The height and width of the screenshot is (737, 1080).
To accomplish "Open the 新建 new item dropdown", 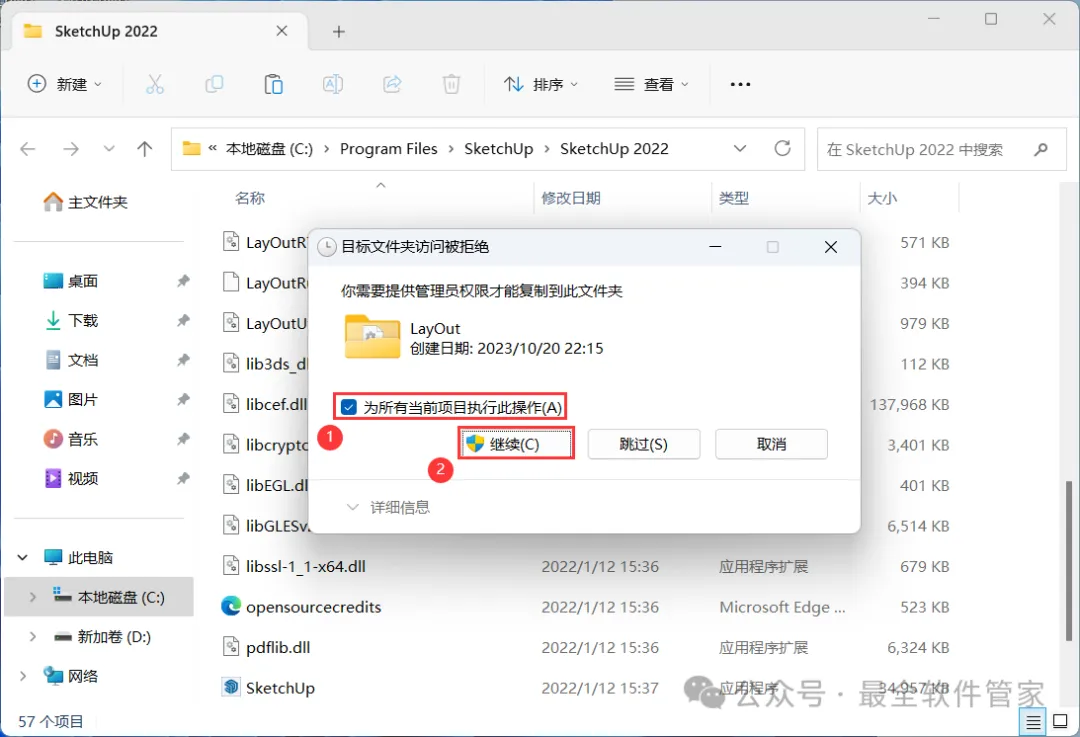I will click(64, 84).
